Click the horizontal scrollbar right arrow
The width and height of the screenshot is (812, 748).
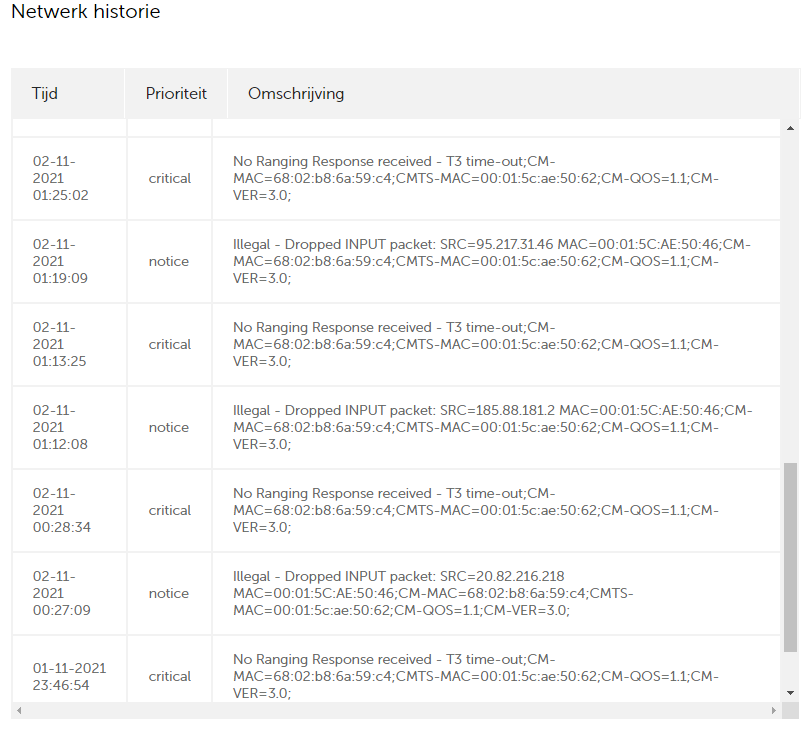(x=773, y=711)
